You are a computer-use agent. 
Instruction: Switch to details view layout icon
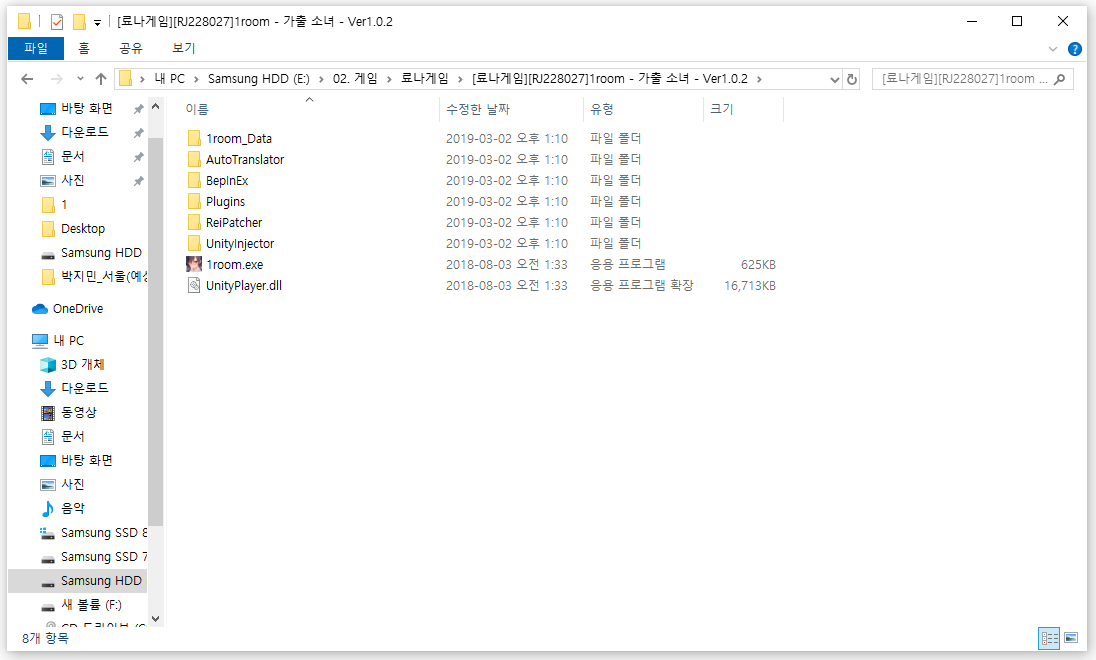point(1048,638)
